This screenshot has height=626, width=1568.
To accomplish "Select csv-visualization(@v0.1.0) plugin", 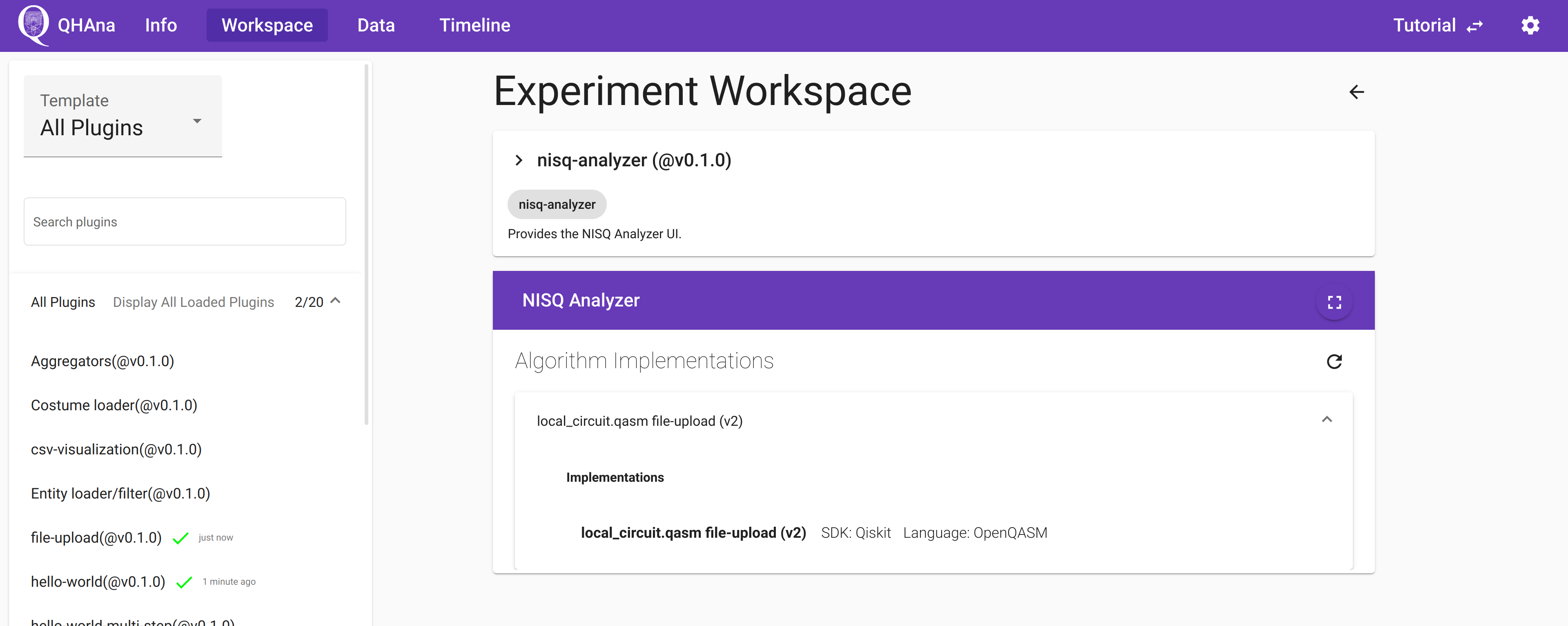I will (116, 449).
